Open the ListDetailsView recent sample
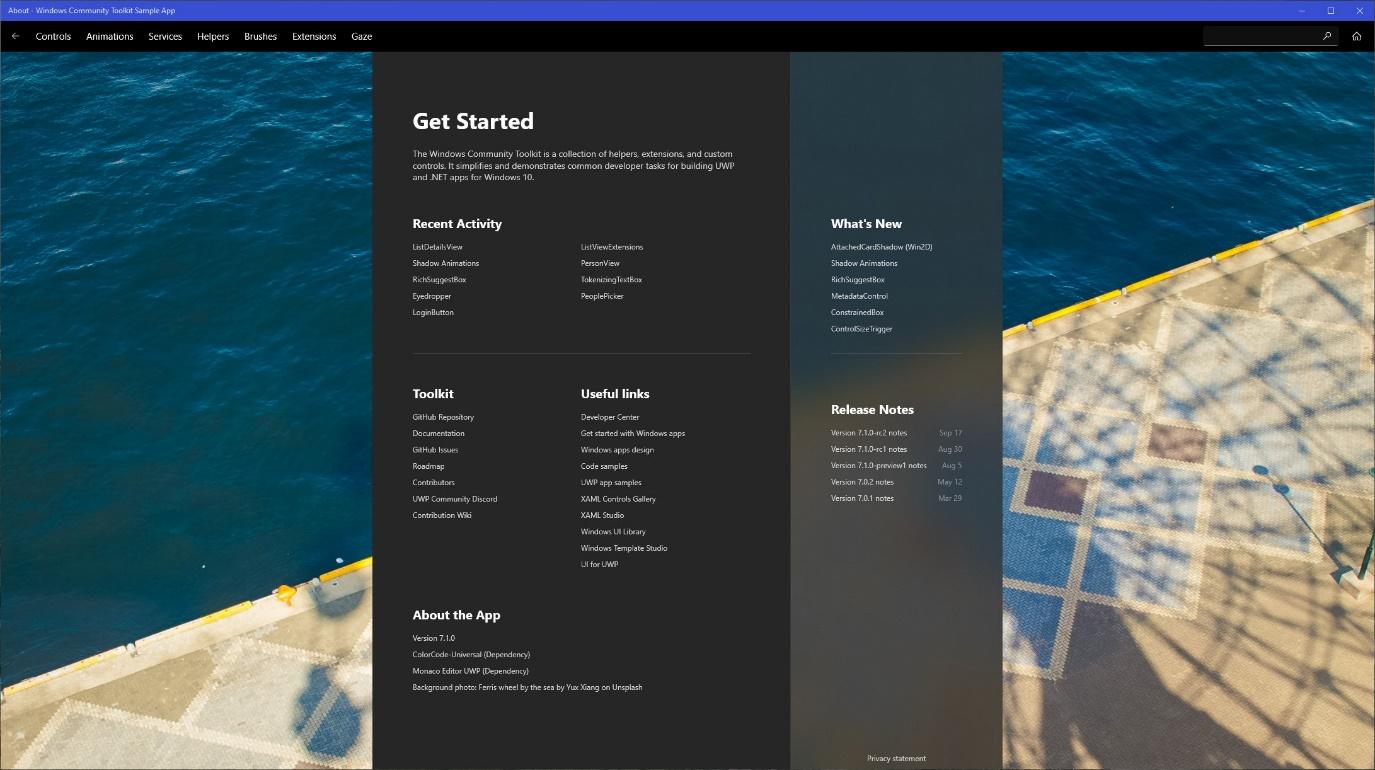 [437, 247]
